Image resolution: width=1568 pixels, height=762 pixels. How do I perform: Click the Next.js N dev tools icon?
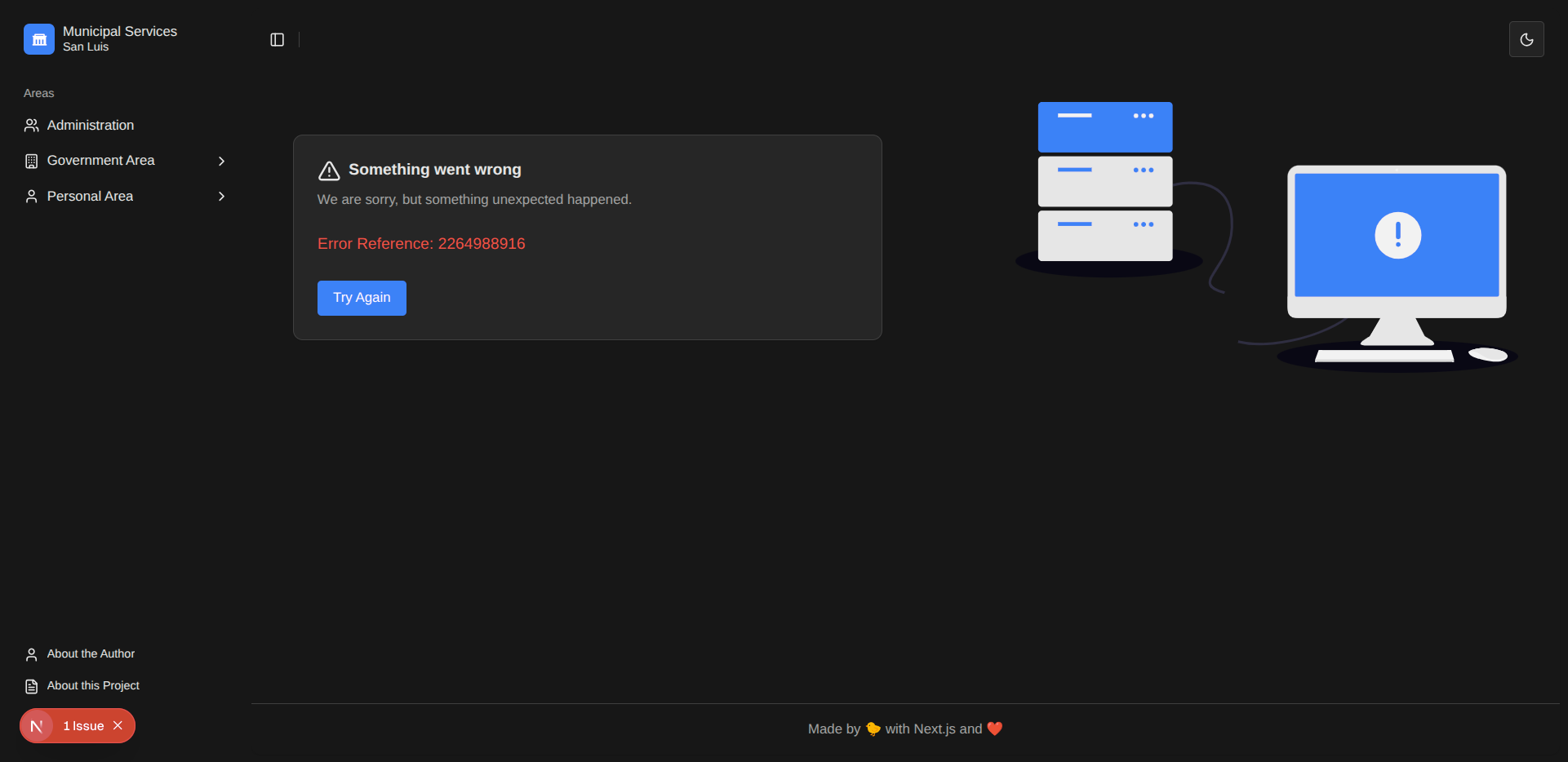[37, 726]
